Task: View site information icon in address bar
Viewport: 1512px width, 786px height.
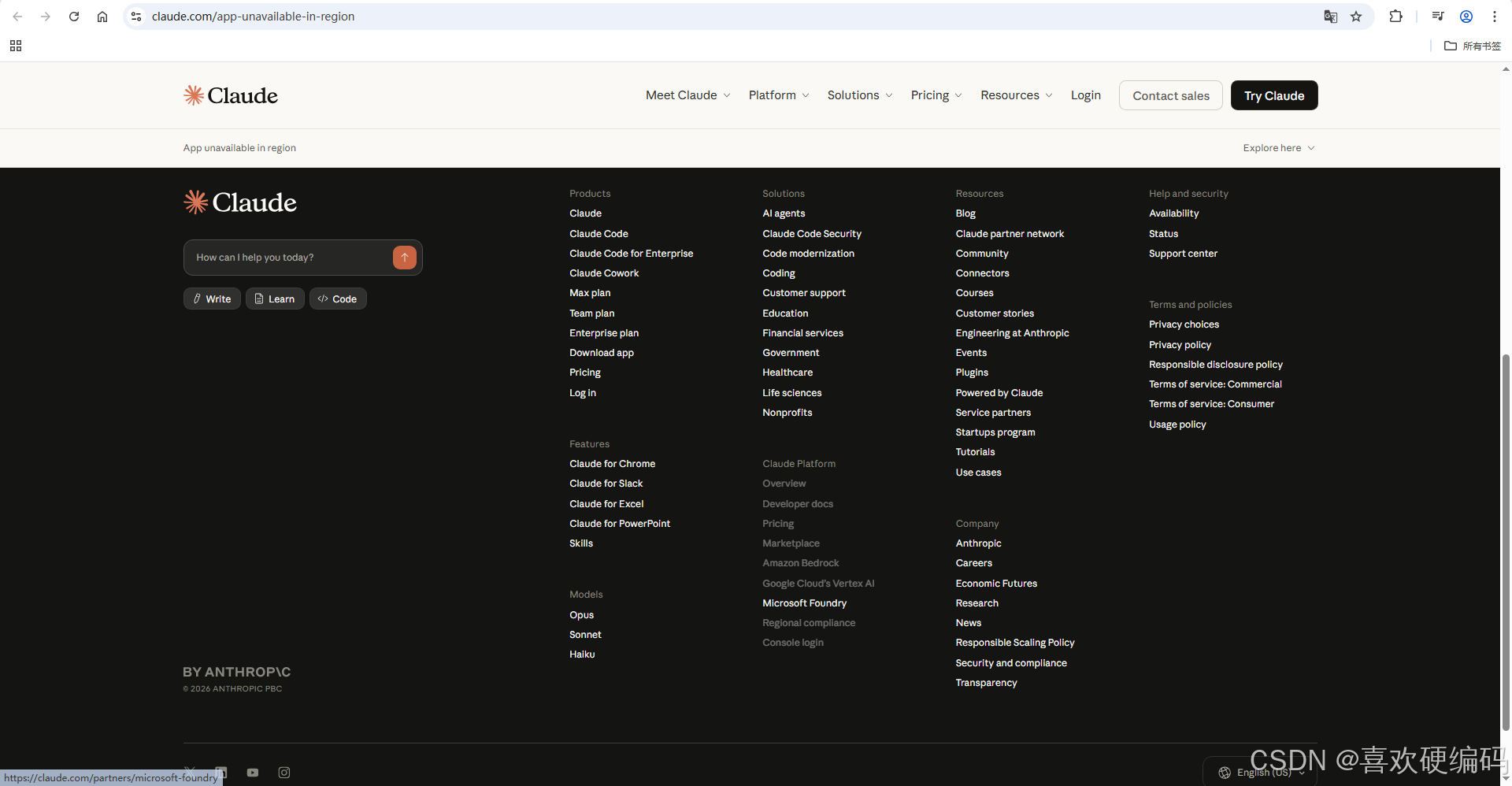Action: [x=136, y=17]
